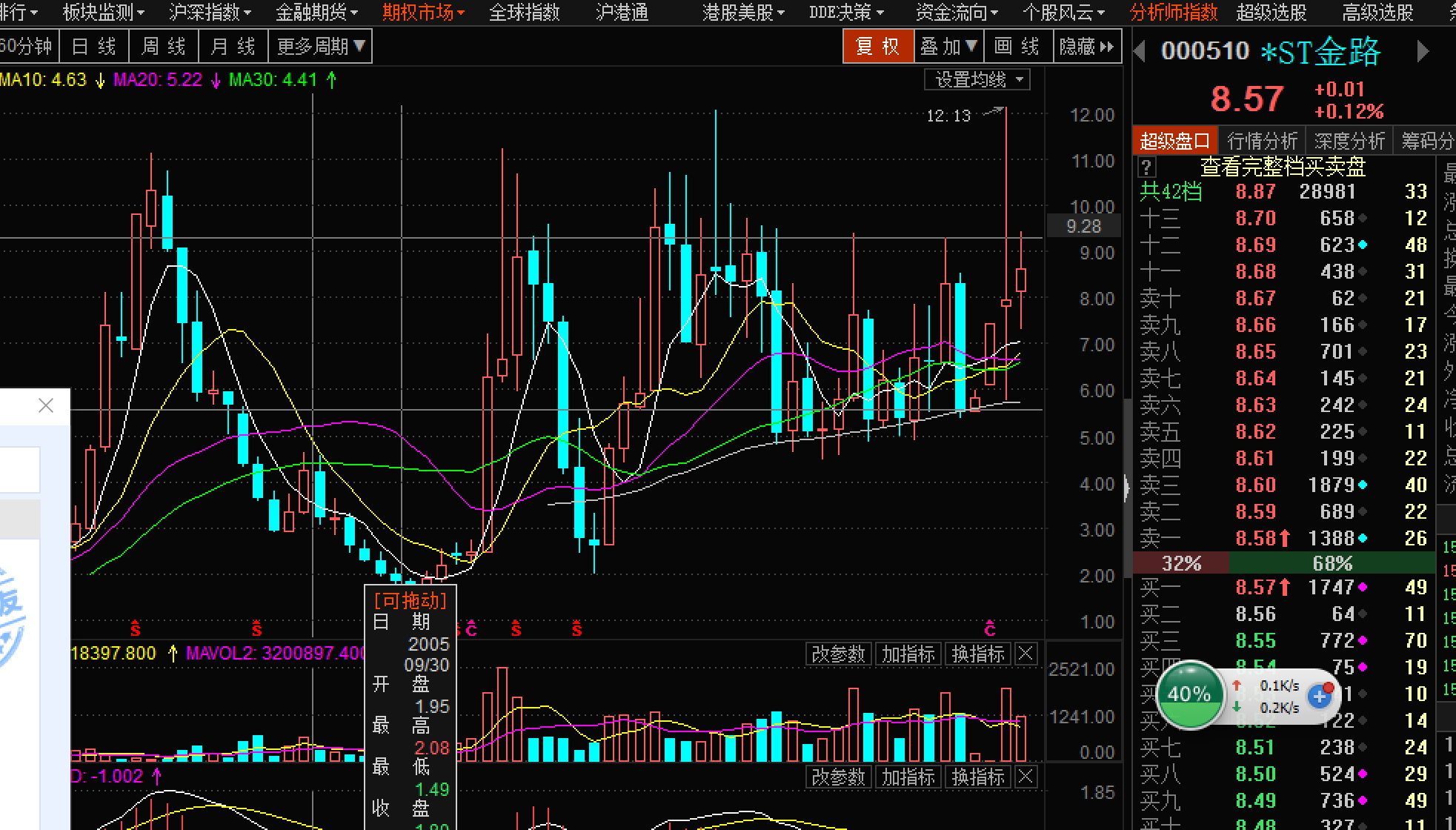Select the 超级盘口 tab
The width and height of the screenshot is (1456, 830).
[1175, 141]
